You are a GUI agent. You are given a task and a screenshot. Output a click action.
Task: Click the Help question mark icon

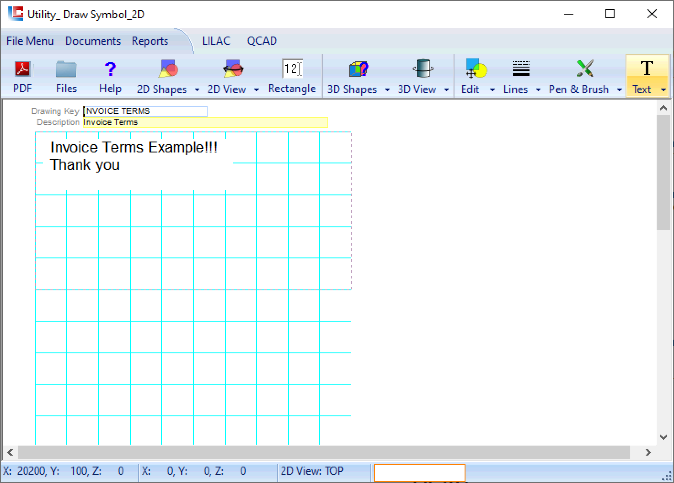110,69
